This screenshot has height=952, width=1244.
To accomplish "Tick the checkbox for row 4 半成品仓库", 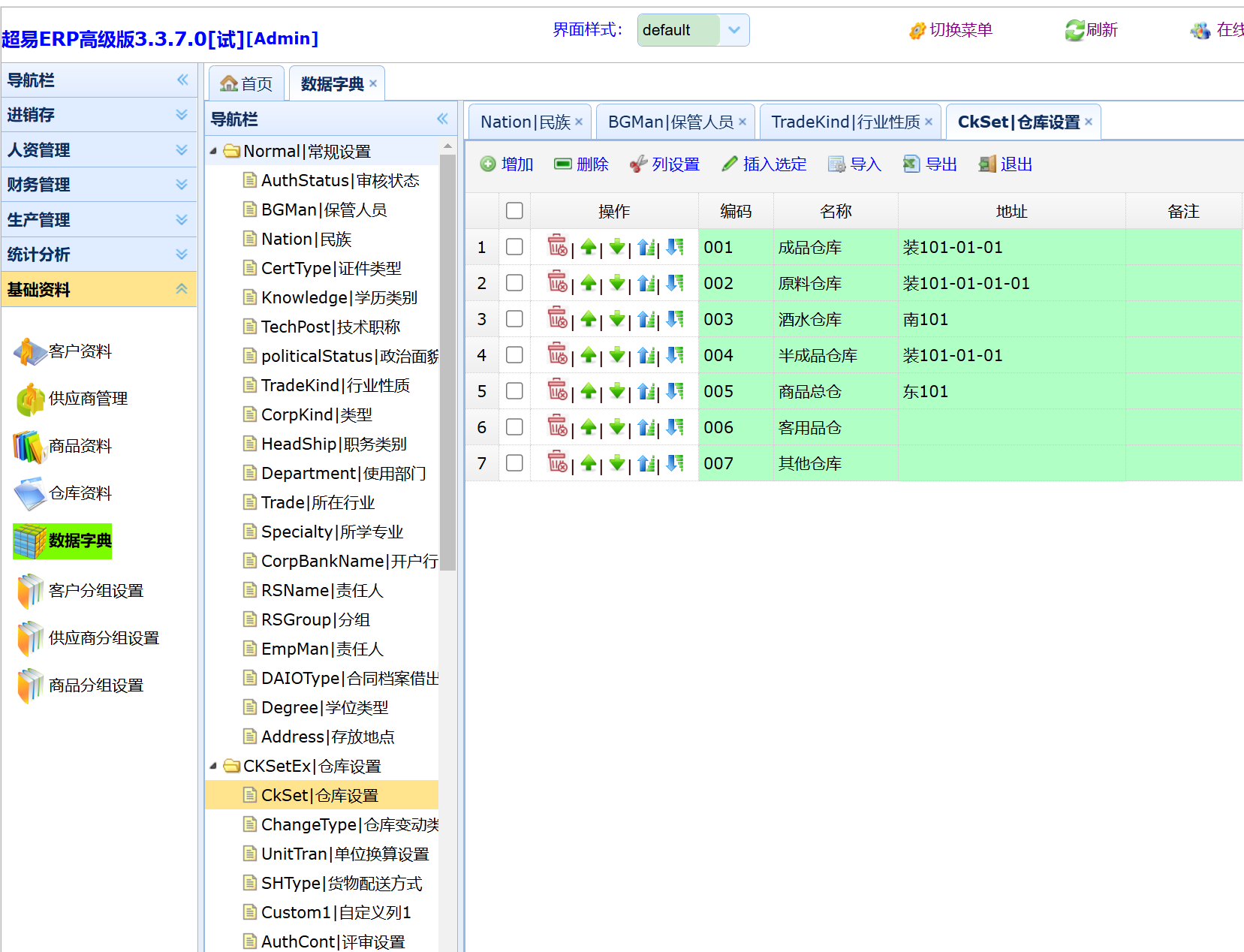I will (514, 355).
